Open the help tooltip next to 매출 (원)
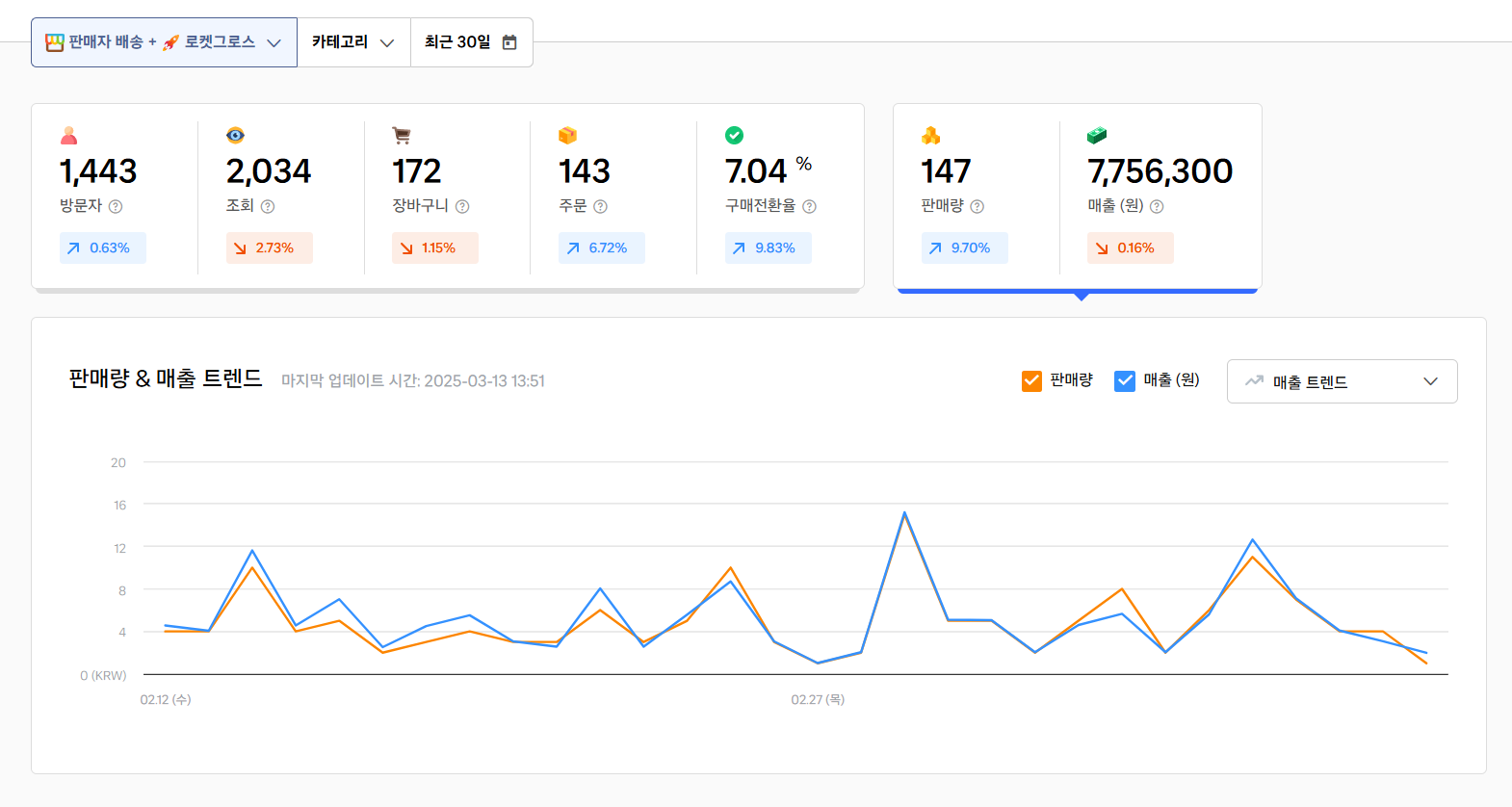 coord(1157,206)
